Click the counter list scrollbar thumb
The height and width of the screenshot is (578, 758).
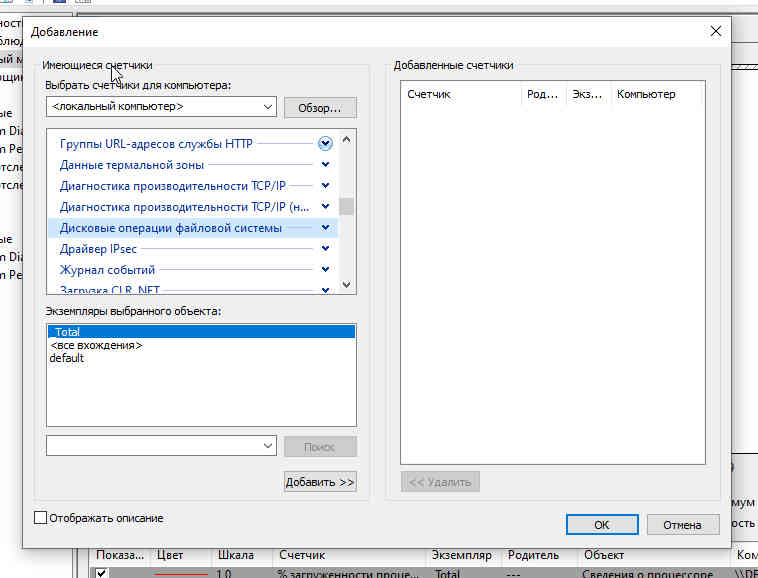(x=346, y=206)
